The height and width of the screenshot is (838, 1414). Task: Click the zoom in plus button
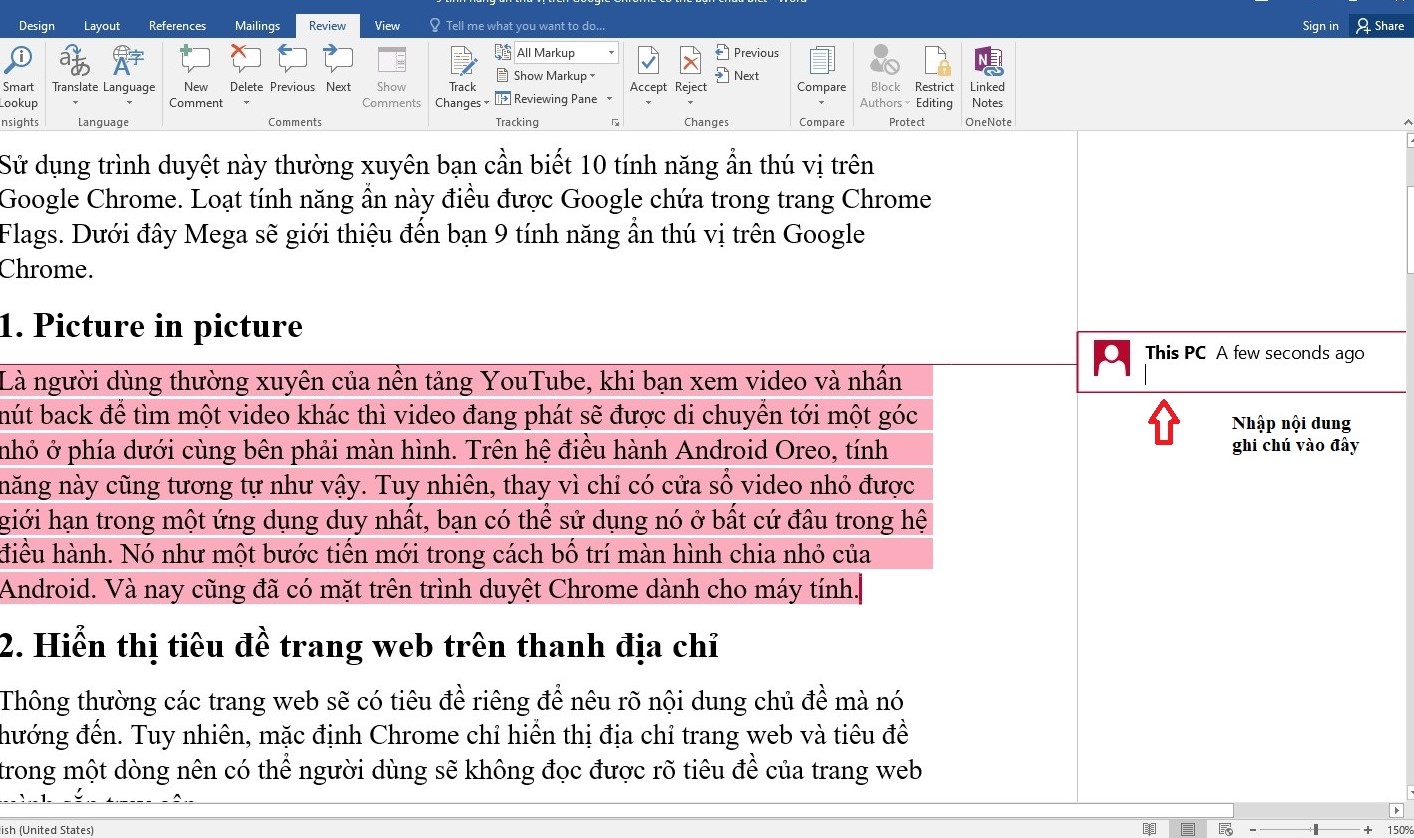click(1368, 830)
